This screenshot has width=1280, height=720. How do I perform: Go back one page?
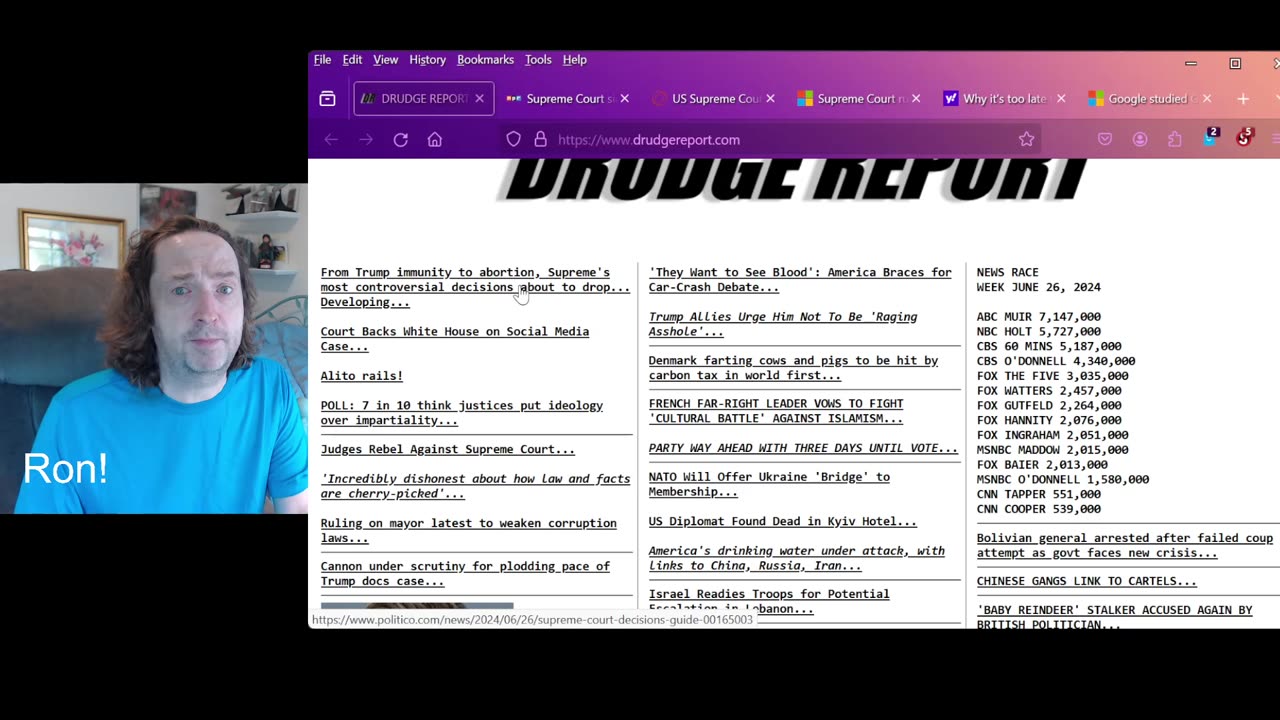coord(331,140)
